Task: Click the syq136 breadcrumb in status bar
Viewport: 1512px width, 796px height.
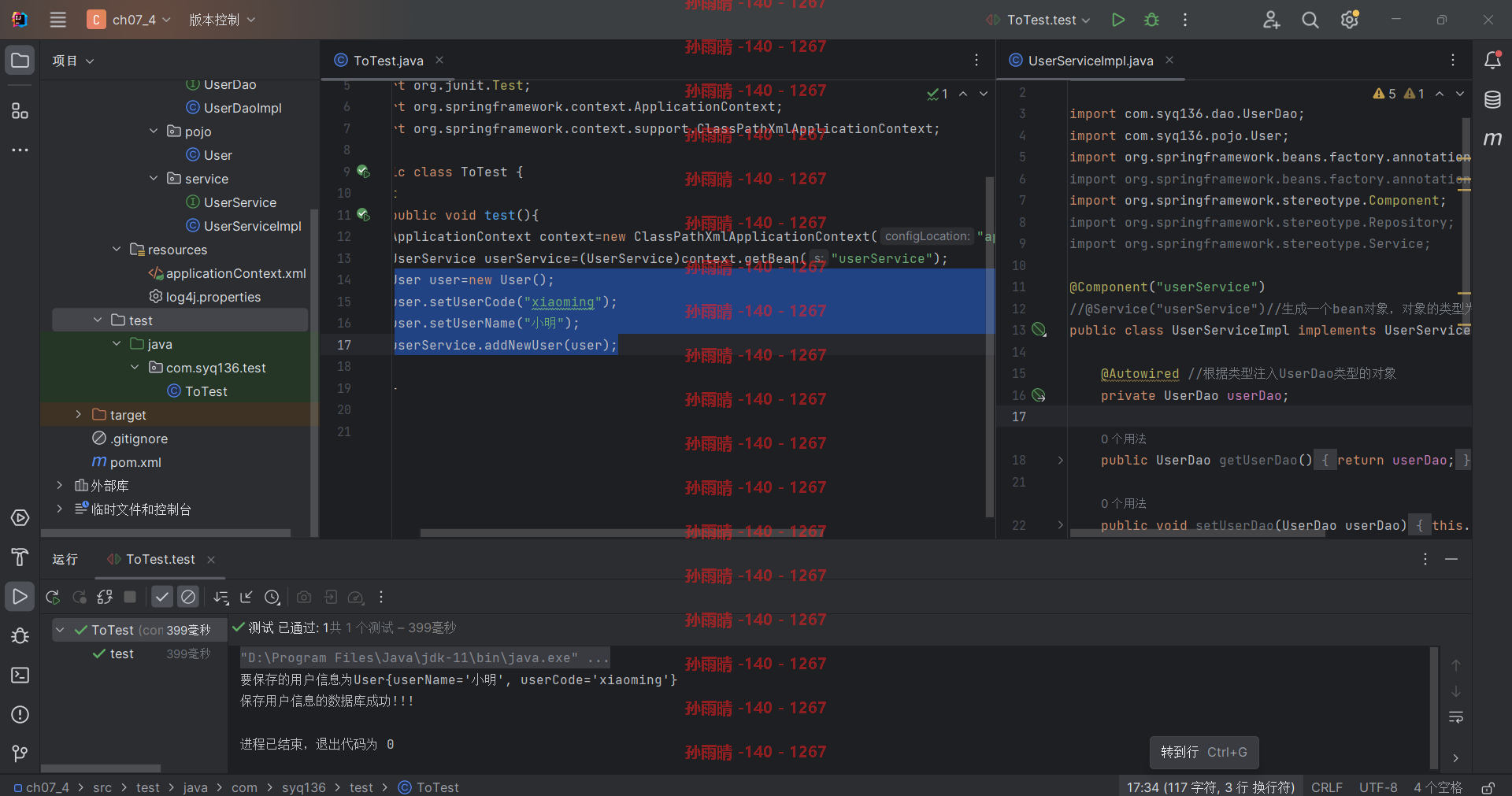Action: point(304,787)
